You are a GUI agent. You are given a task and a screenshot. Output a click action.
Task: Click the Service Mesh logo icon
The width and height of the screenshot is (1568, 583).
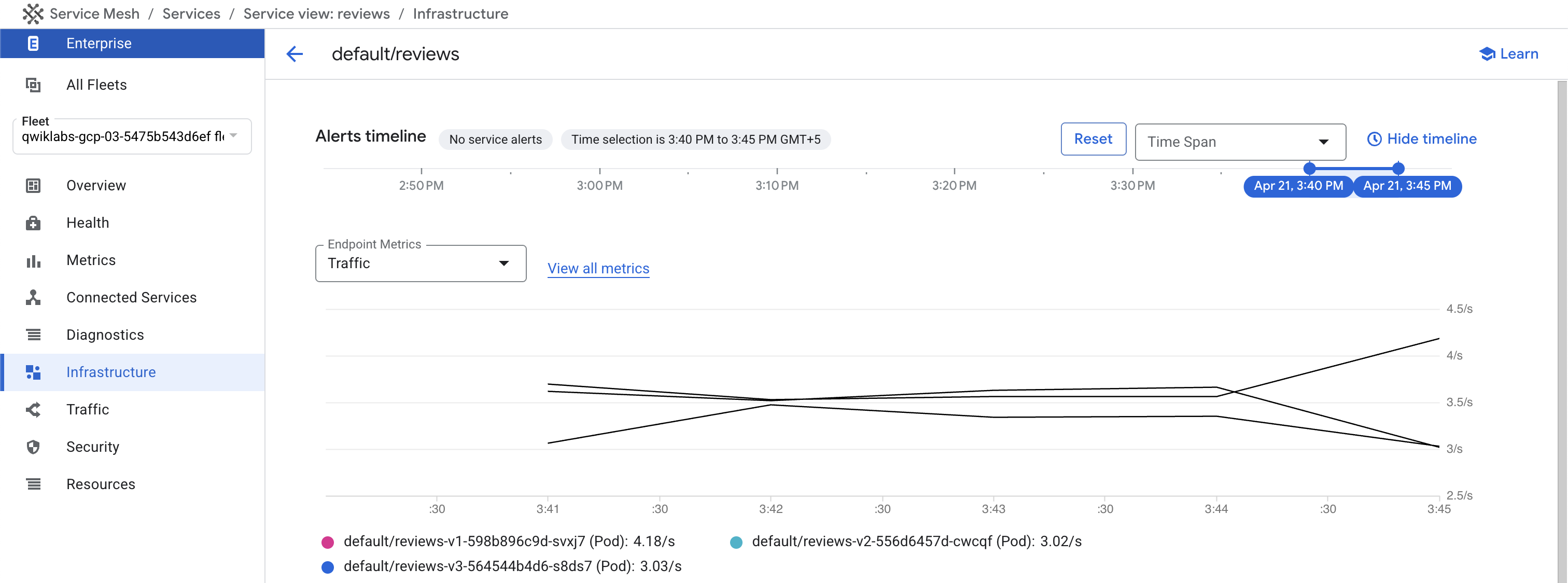click(x=33, y=13)
